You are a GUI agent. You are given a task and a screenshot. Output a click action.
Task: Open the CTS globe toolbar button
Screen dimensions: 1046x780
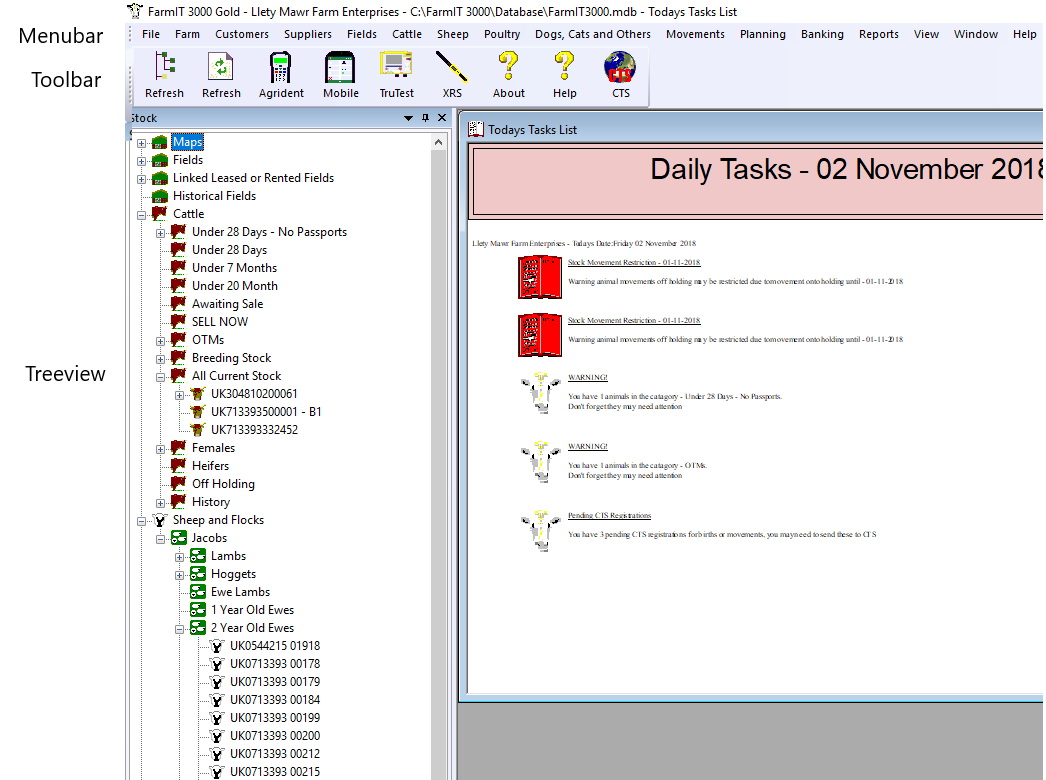620,75
